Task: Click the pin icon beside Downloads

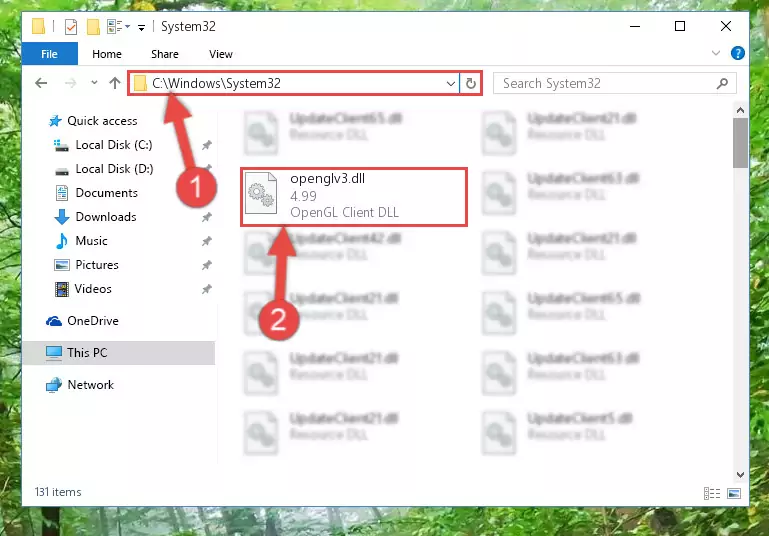Action: click(x=206, y=217)
